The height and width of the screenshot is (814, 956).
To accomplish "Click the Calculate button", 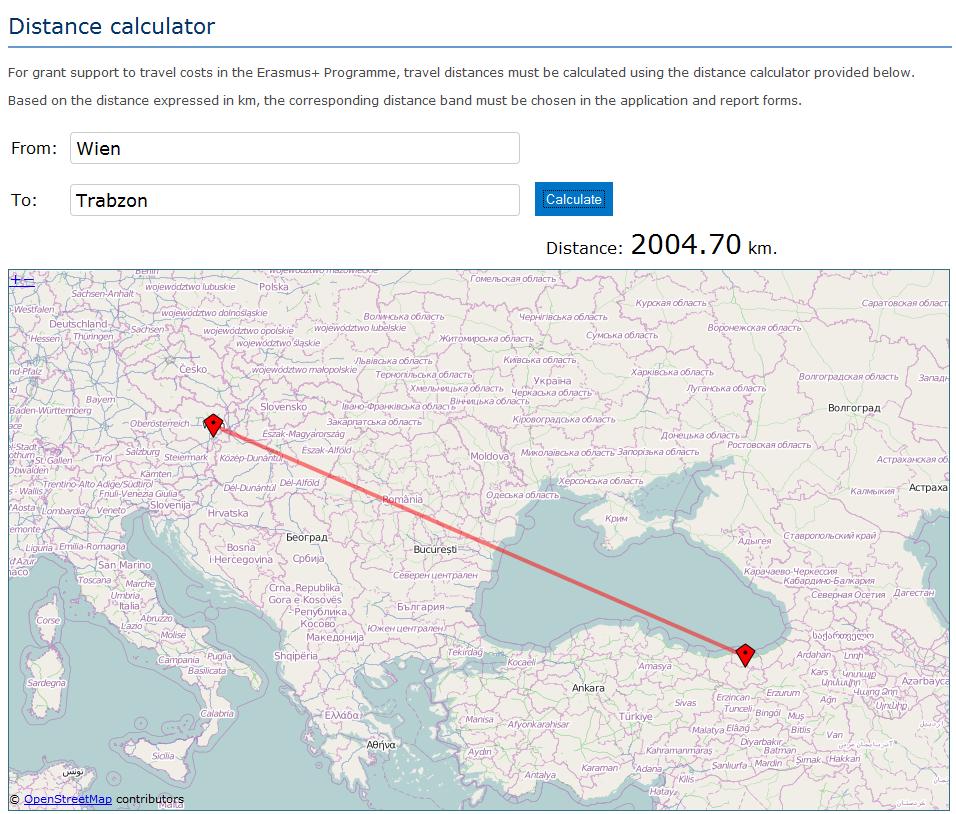I will [x=574, y=199].
